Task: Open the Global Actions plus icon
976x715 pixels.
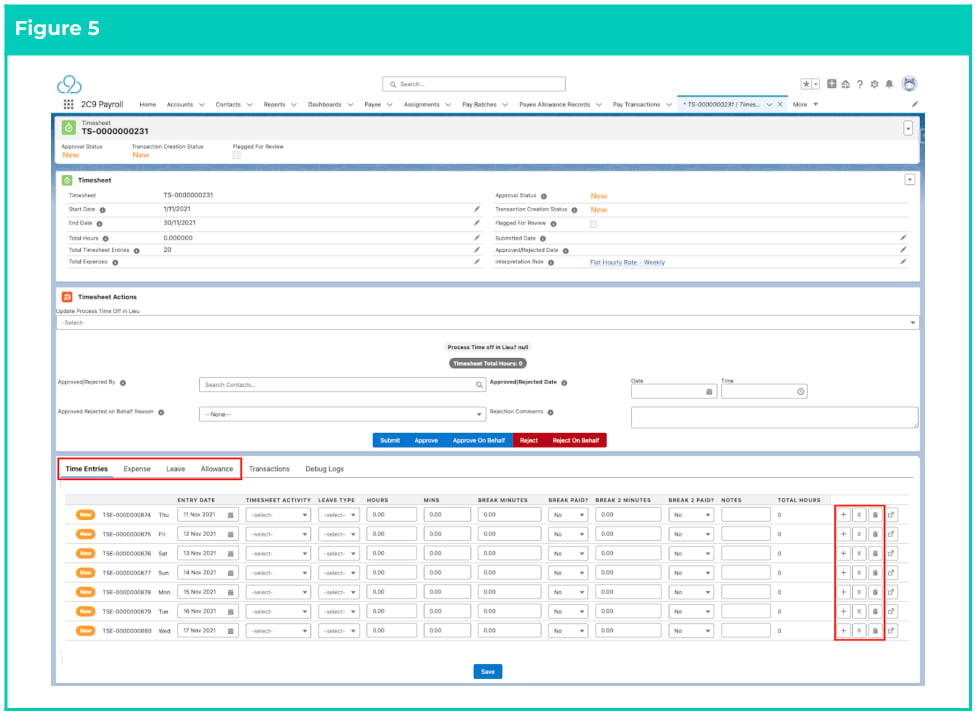Action: point(832,84)
